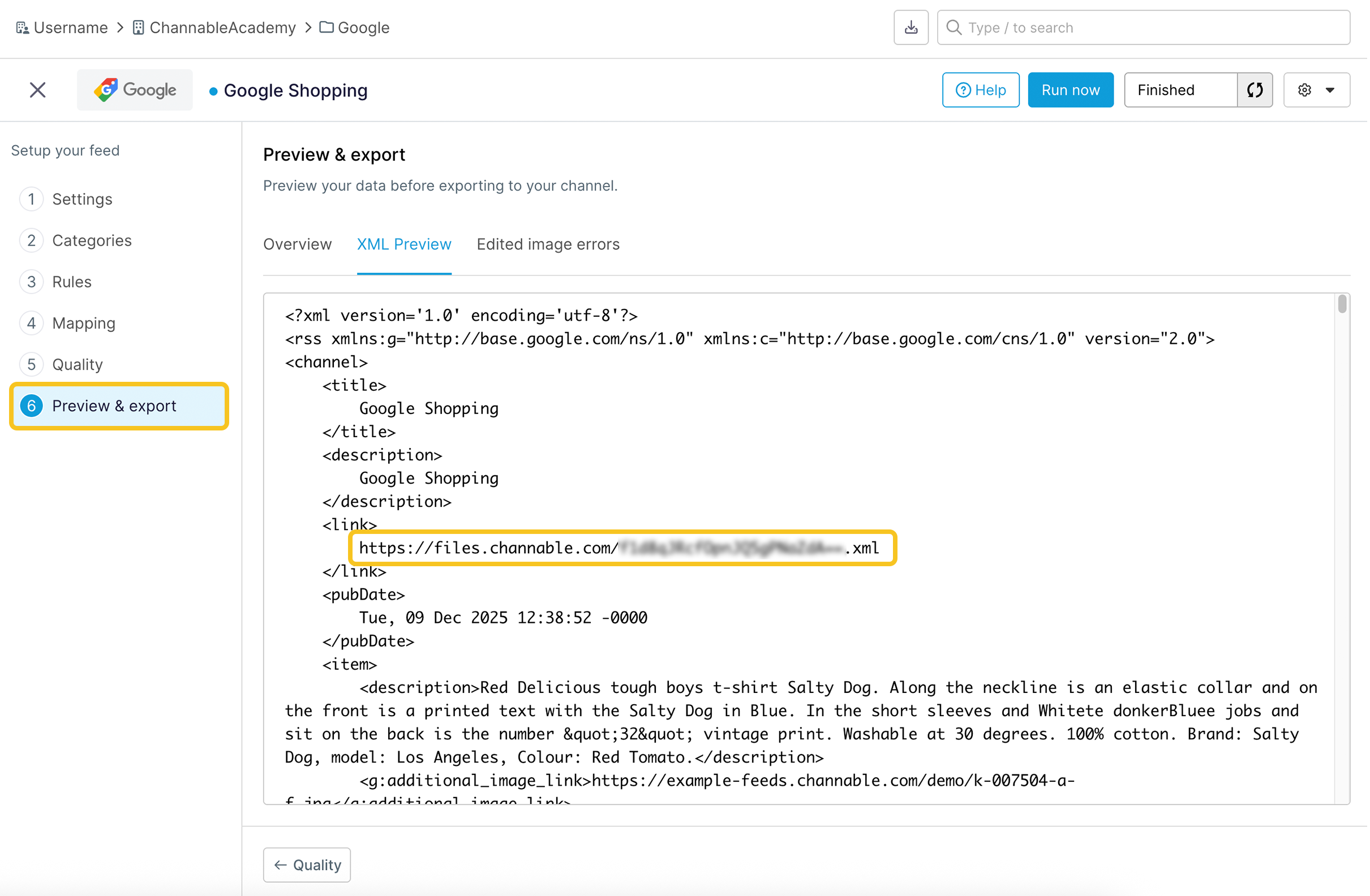Open the Edited image errors tab

[x=548, y=244]
